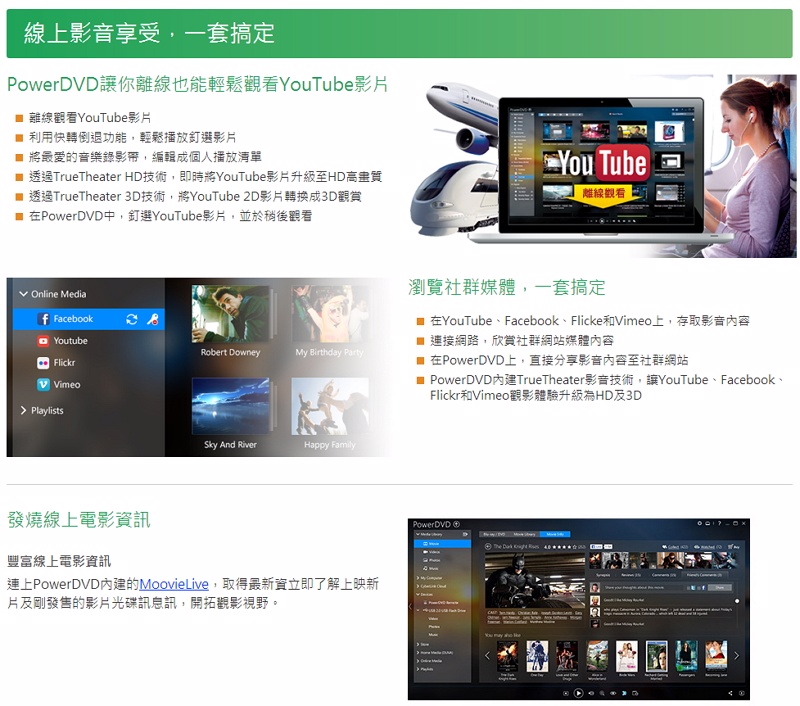Click the help question mark in PowerDVD window
This screenshot has width=800, height=706.
[719, 523]
